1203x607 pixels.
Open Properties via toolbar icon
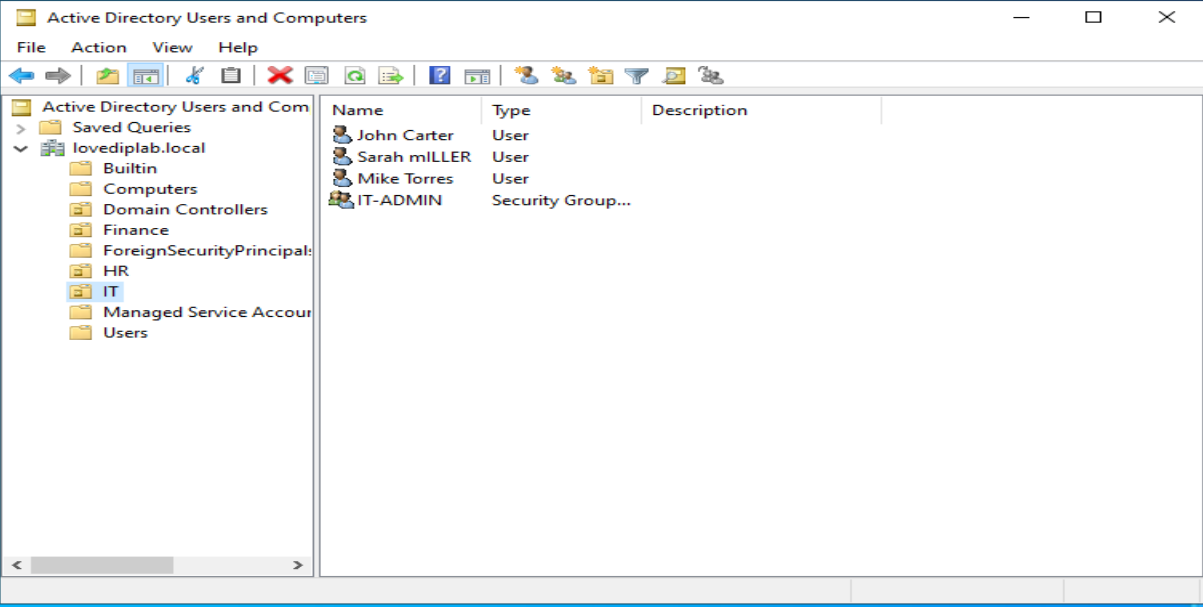(x=317, y=76)
